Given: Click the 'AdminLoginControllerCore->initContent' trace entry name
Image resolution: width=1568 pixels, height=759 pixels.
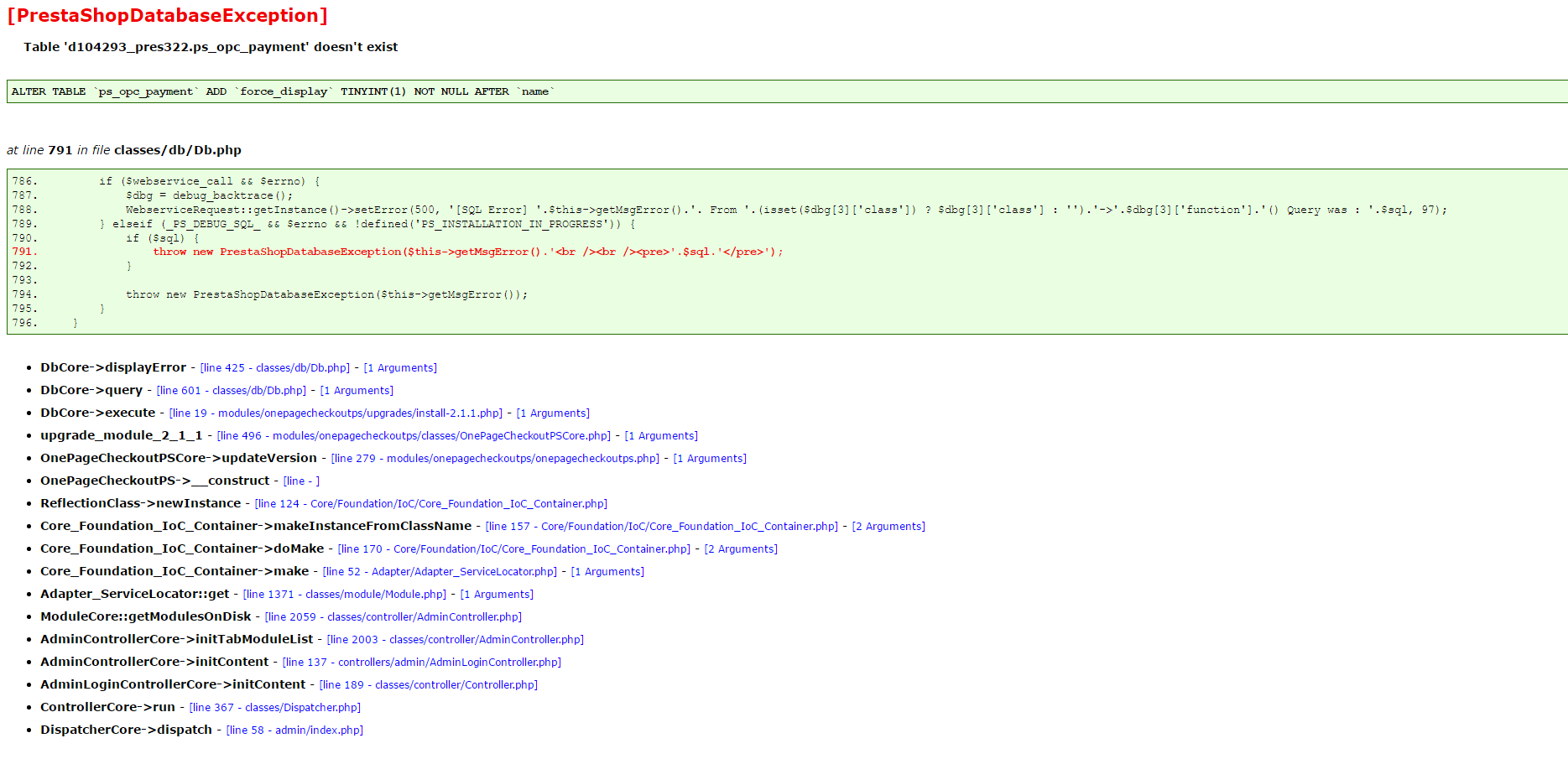Looking at the screenshot, I should tap(173, 684).
